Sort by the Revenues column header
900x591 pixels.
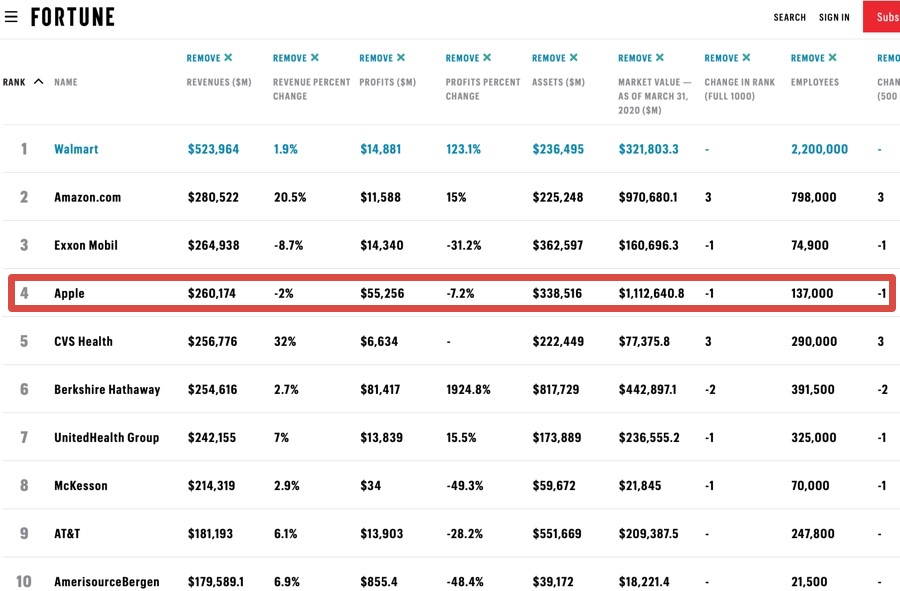(x=218, y=82)
